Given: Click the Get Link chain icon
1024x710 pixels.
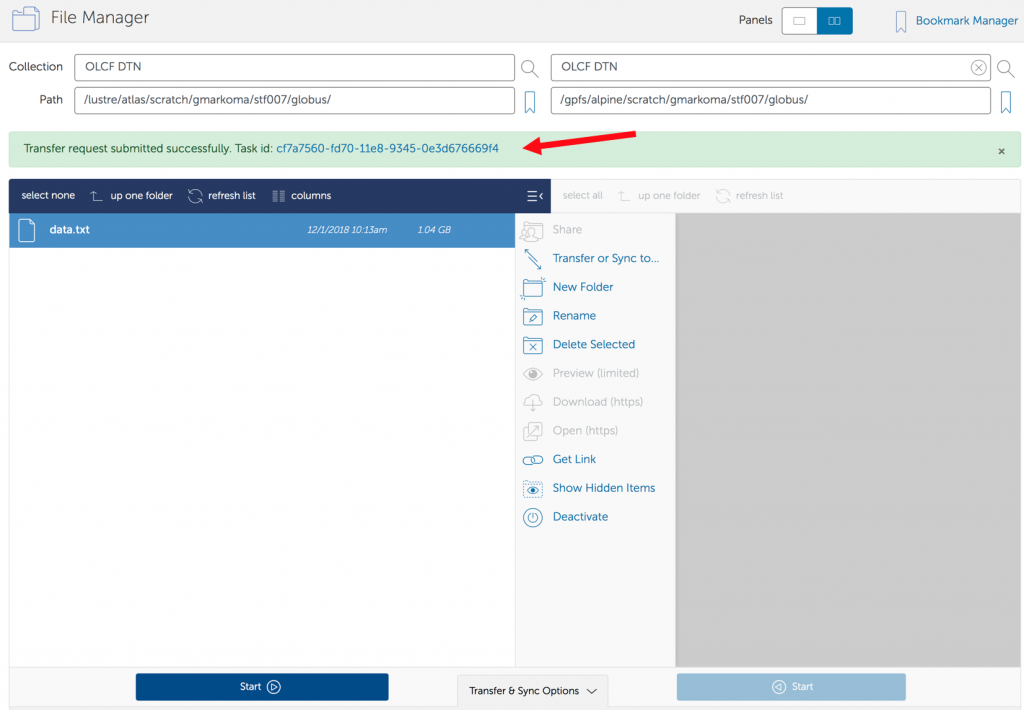Looking at the screenshot, I should point(533,460).
